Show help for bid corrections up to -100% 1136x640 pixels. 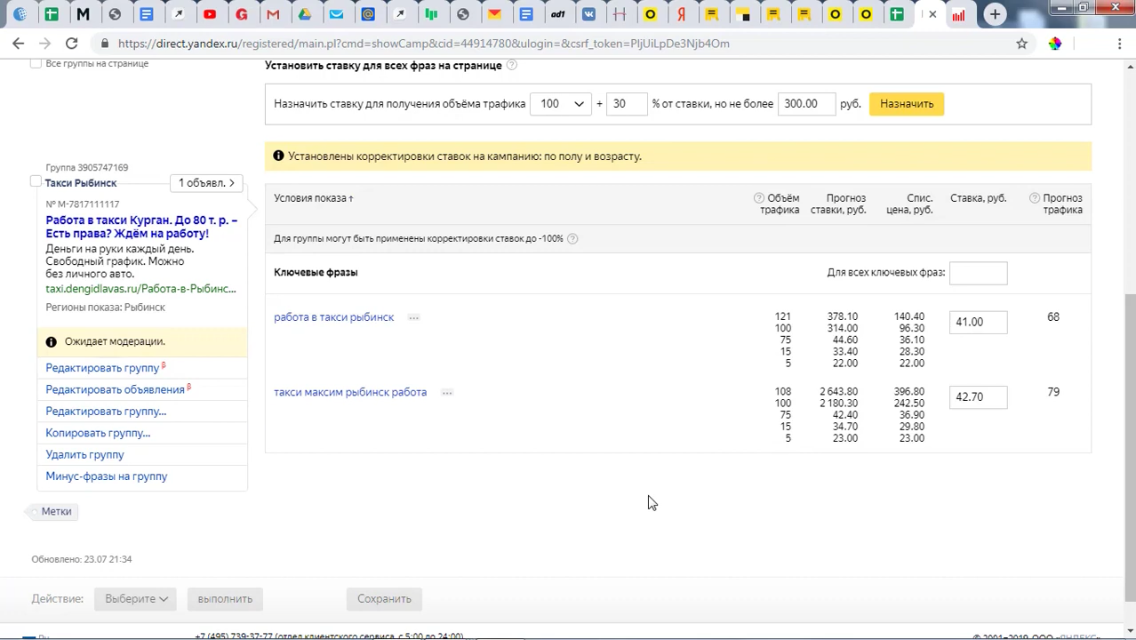(572, 238)
